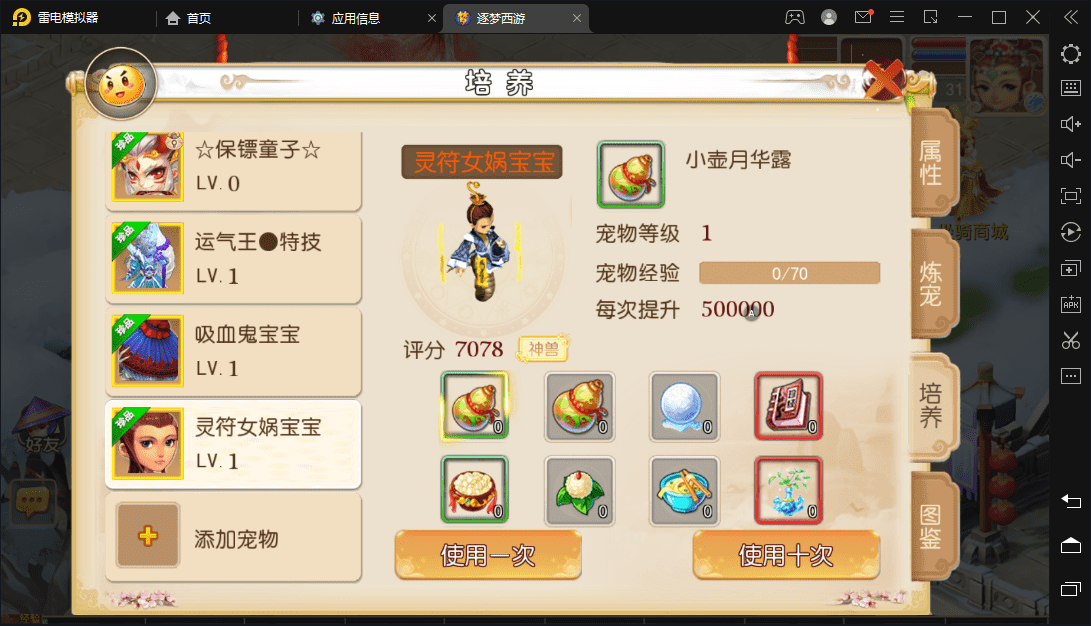The width and height of the screenshot is (1091, 626).
Task: Switch to the 炼宠 side tab
Action: click(931, 284)
